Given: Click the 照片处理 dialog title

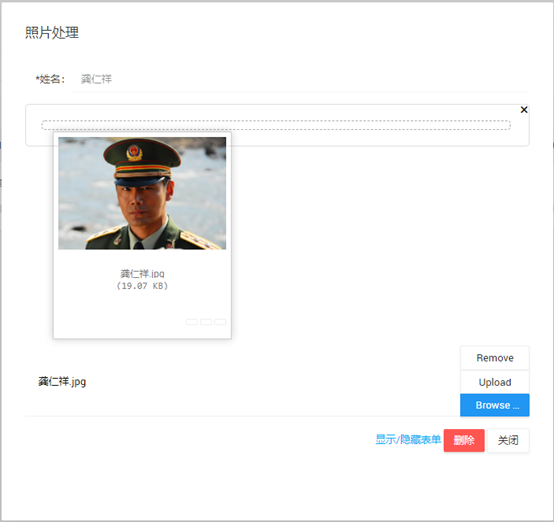Looking at the screenshot, I should point(52,33).
